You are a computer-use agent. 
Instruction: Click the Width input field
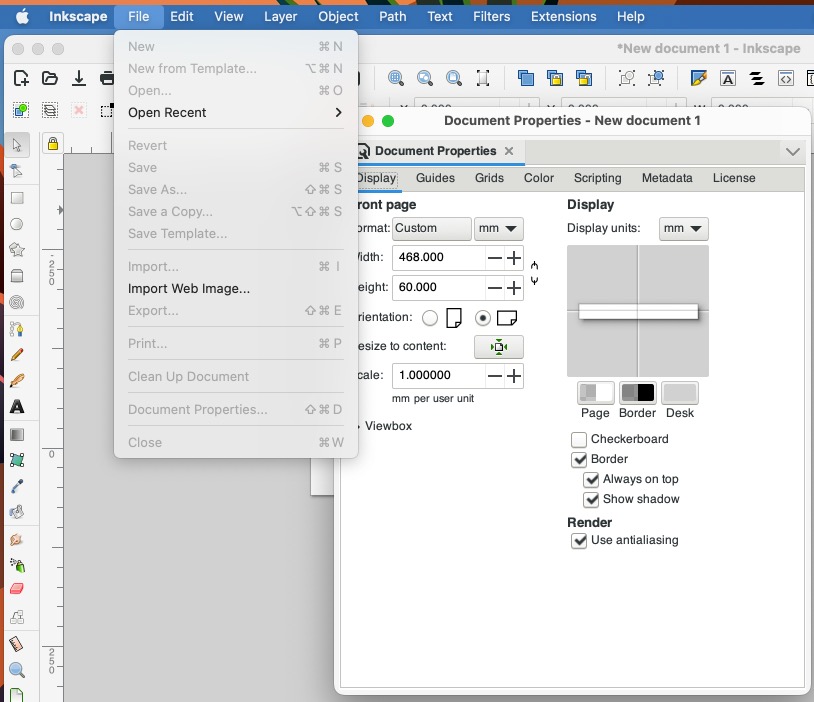(x=439, y=258)
